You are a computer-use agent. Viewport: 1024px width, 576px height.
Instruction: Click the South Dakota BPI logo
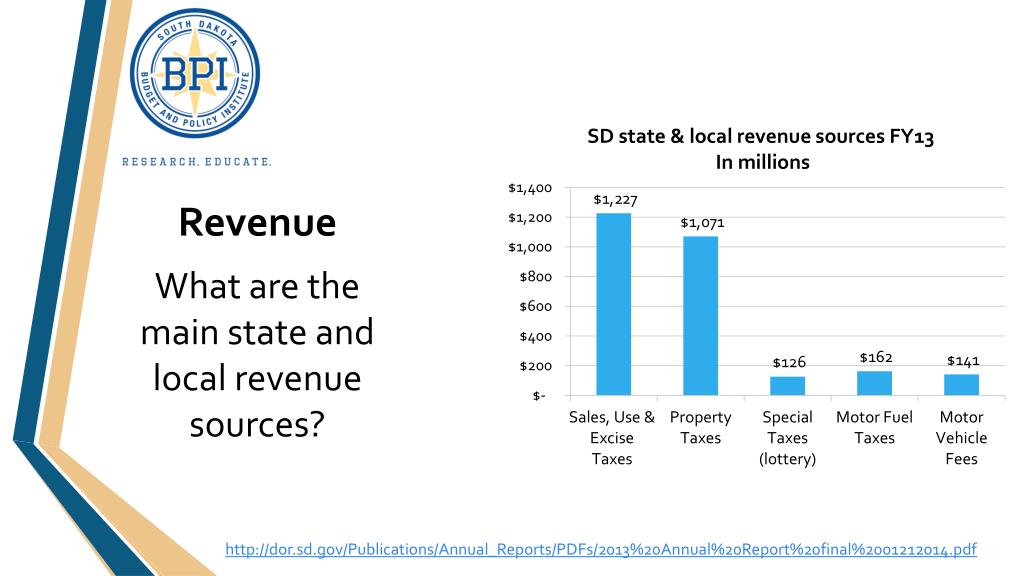tap(195, 73)
